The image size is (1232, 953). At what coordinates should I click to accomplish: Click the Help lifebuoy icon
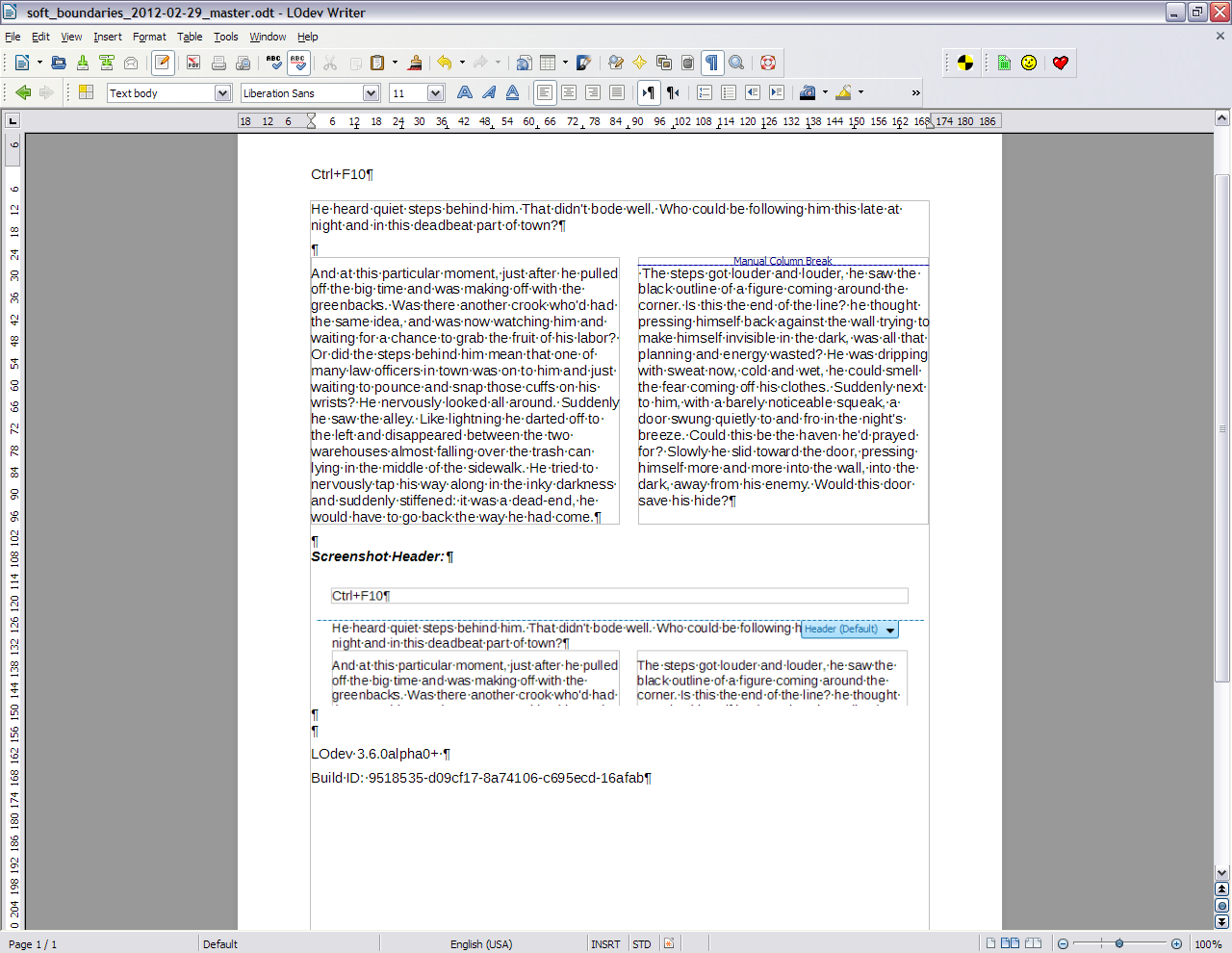pyautogui.click(x=768, y=63)
